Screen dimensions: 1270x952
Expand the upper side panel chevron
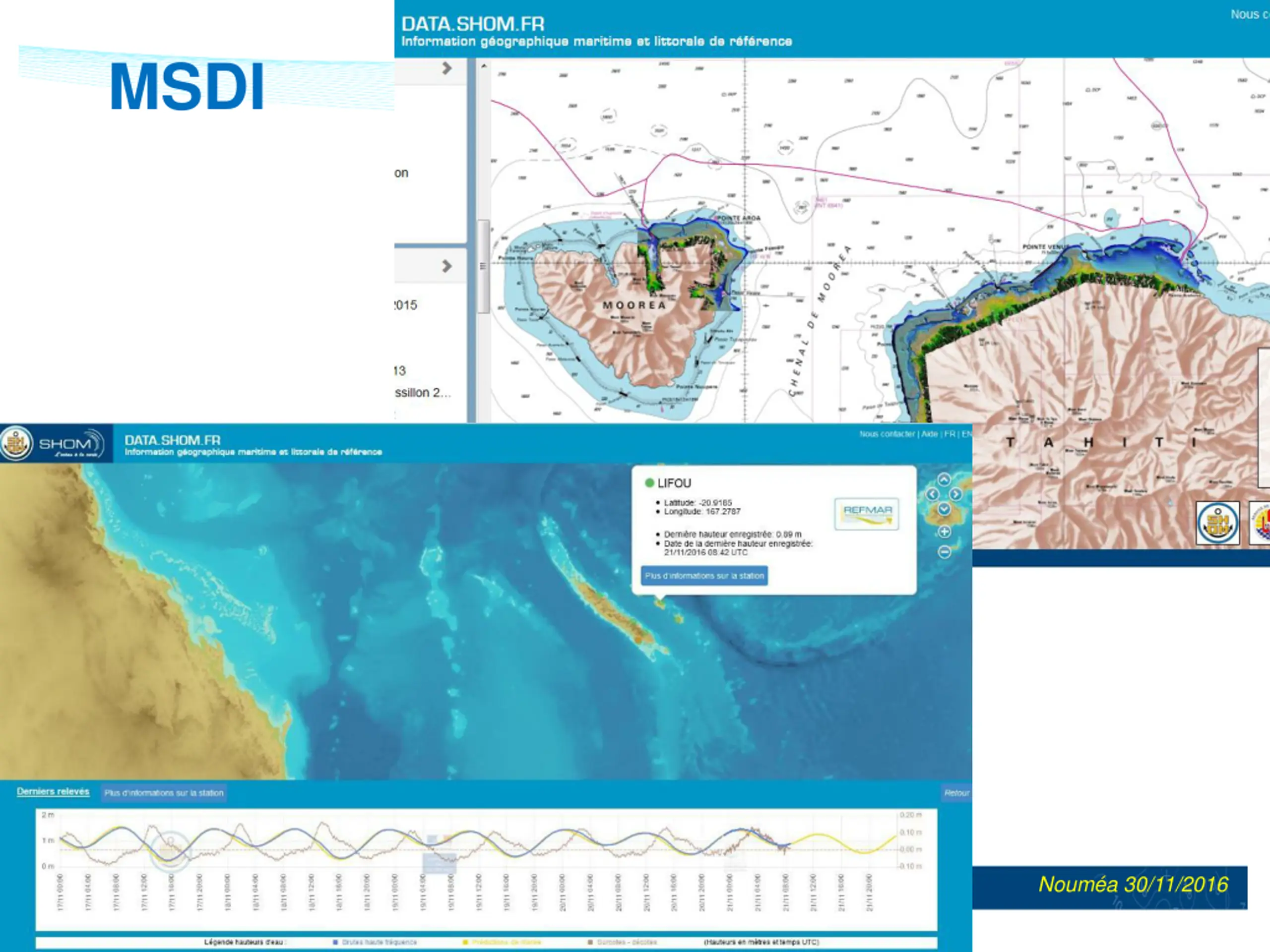[x=447, y=68]
